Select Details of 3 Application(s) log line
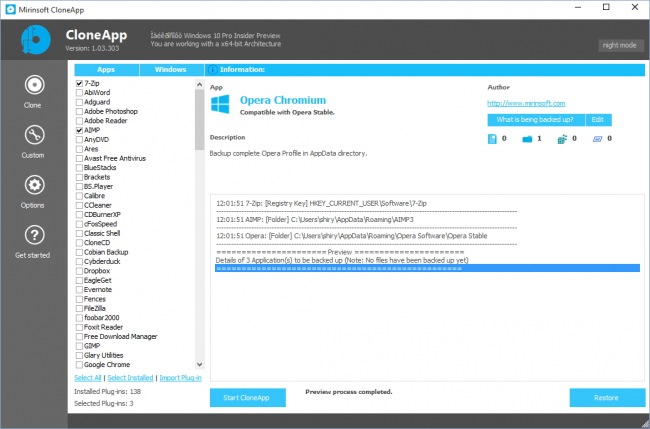The height and width of the screenshot is (429, 650). (342, 260)
